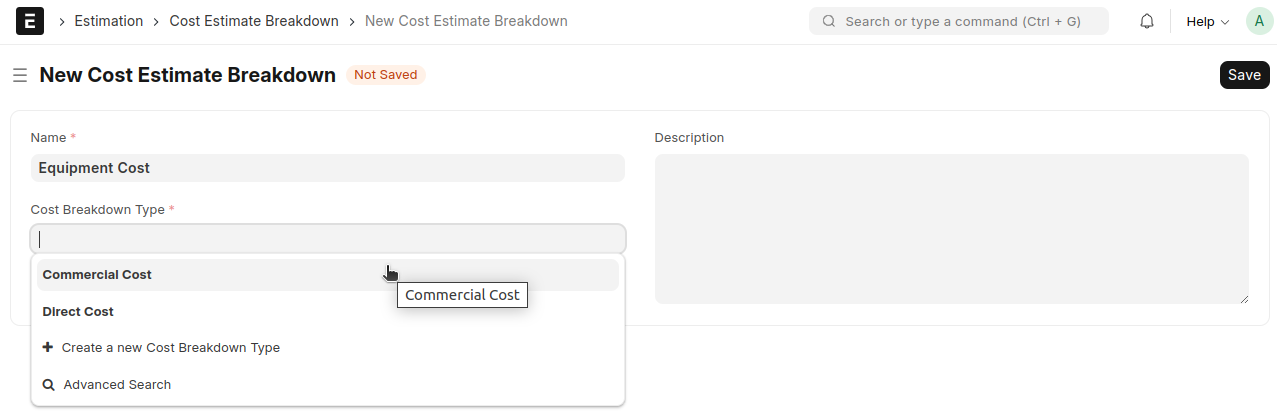This screenshot has width=1277, height=420.
Task: Toggle the sidebar hamburger menu icon
Action: click(x=19, y=75)
